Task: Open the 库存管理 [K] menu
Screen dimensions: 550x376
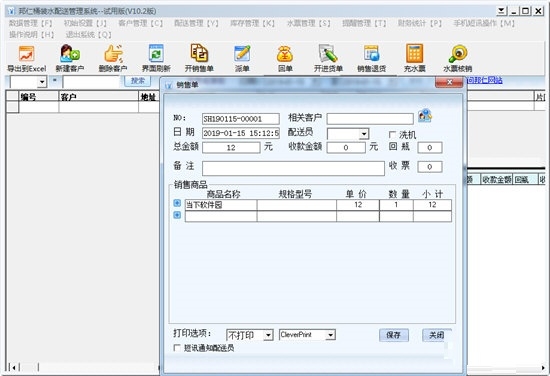Action: (x=252, y=24)
